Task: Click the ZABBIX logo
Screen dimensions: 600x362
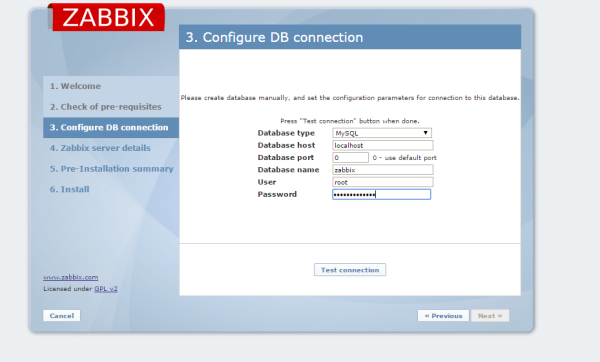Action: [107, 17]
